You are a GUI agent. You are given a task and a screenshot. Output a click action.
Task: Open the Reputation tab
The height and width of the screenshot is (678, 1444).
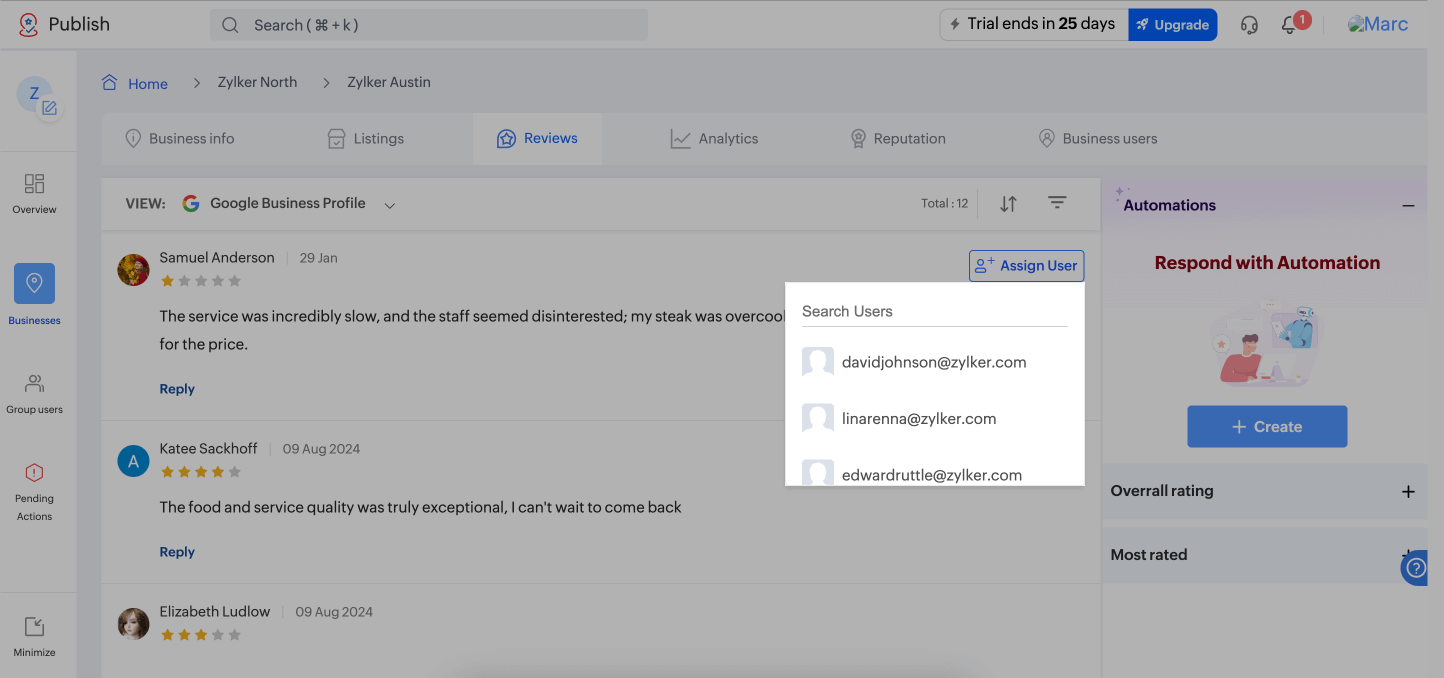click(897, 139)
